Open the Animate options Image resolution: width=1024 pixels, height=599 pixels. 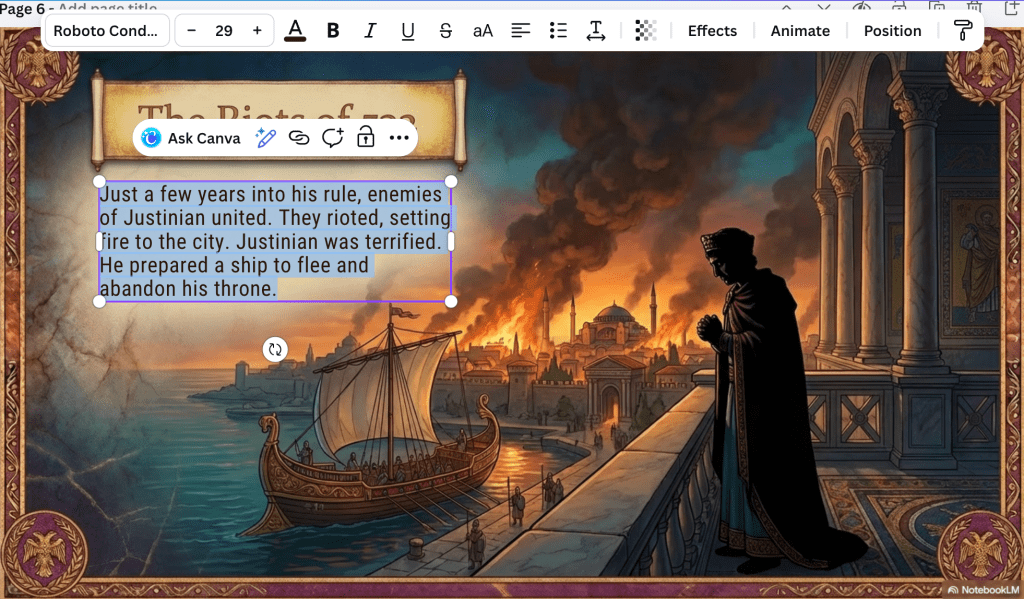(x=800, y=31)
